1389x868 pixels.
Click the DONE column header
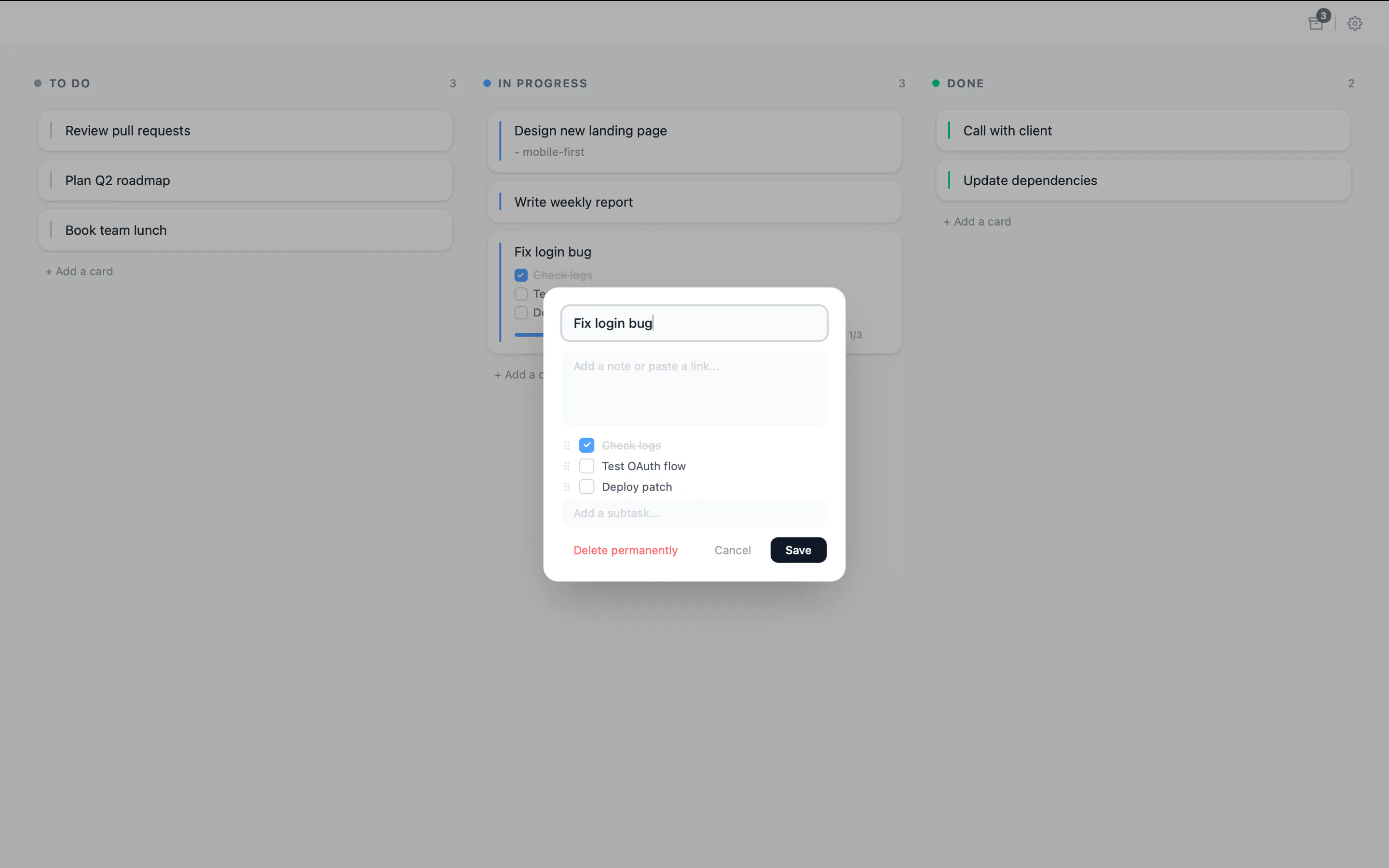pos(966,83)
